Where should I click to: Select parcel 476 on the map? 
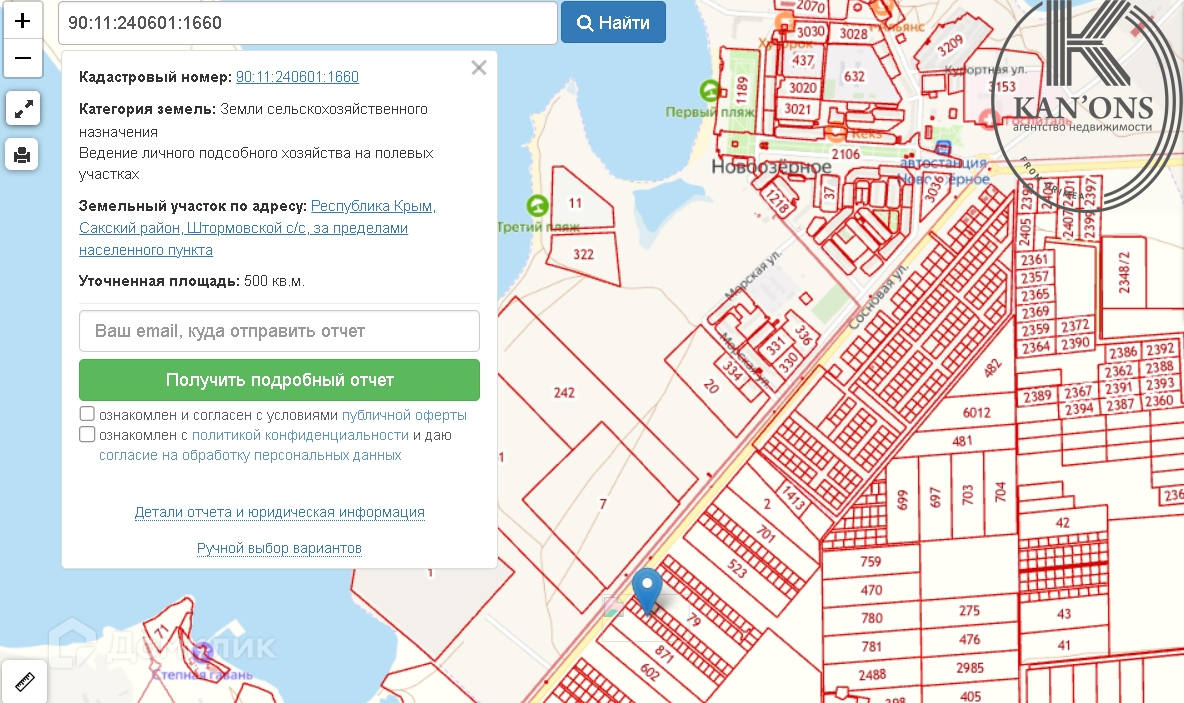(970, 640)
